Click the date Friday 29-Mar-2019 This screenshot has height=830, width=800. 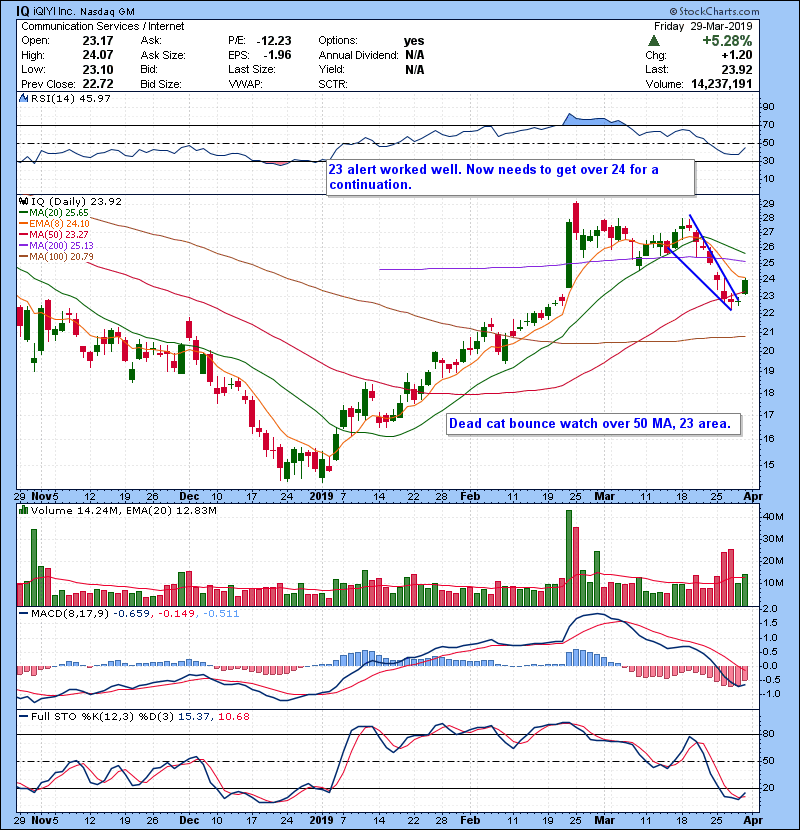coord(703,26)
